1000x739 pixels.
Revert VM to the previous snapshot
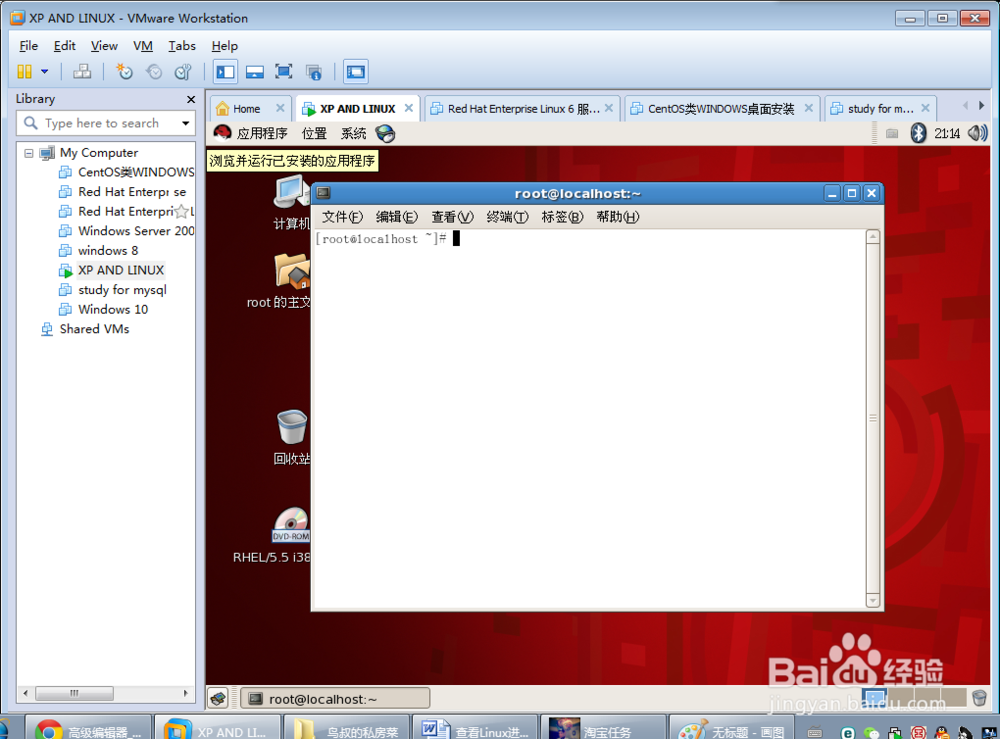coord(154,71)
